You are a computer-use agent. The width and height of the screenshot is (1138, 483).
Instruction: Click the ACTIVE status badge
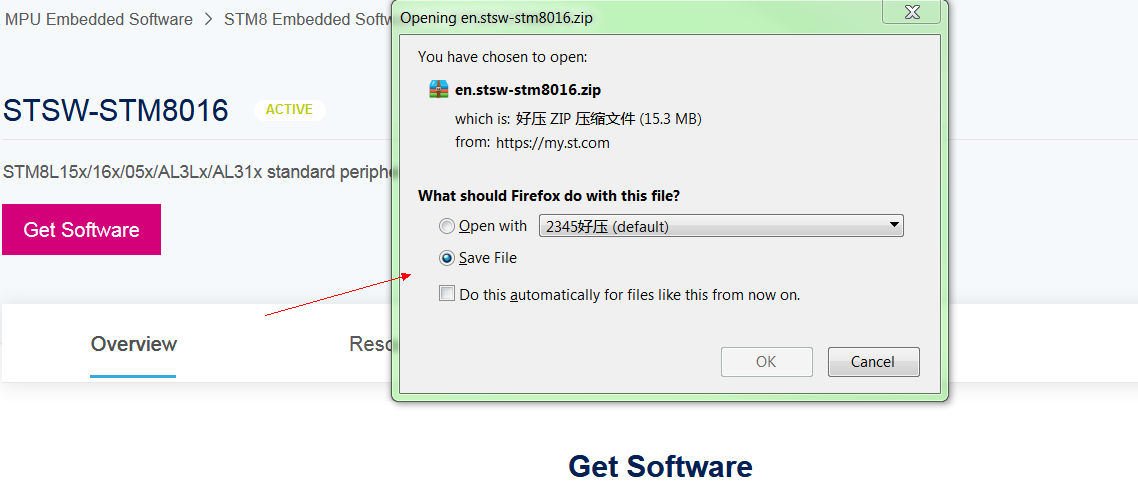289,110
